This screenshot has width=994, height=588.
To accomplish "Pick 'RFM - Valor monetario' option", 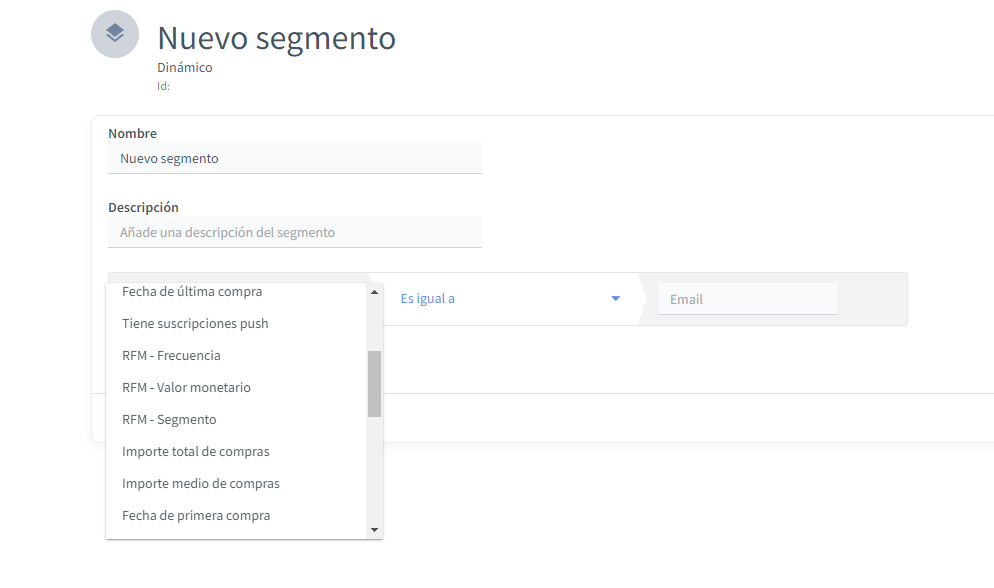I will point(186,388).
